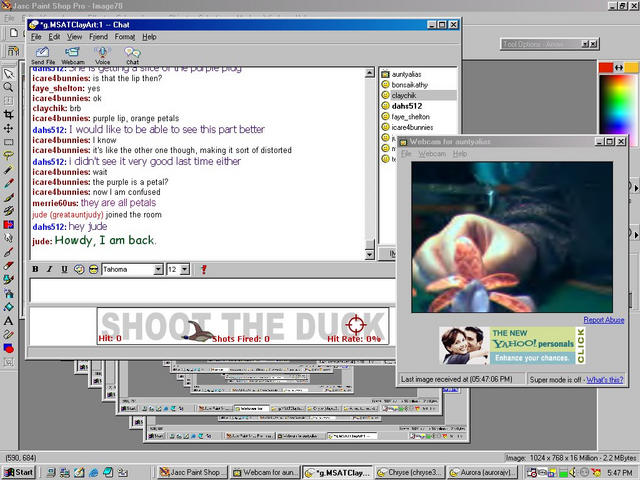
Task: Select the rectangular Selection tool
Action: [x=8, y=142]
